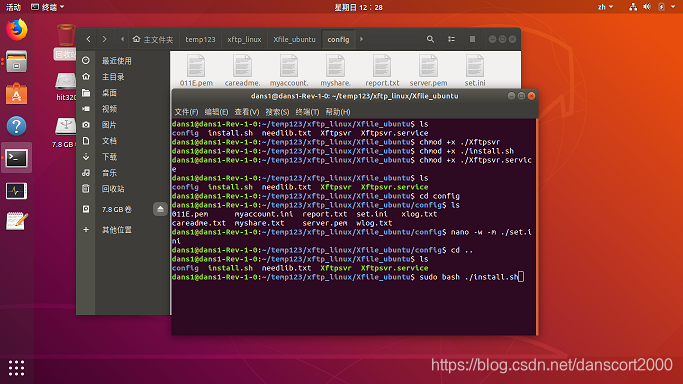Image resolution: width=683 pixels, height=384 pixels.
Task: Open 下载 in the sidebar
Action: (123, 157)
